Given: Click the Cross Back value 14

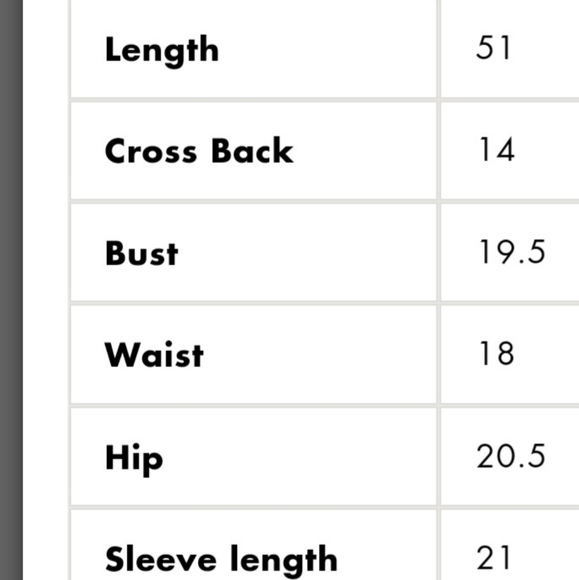Looking at the screenshot, I should pyautogui.click(x=496, y=149).
